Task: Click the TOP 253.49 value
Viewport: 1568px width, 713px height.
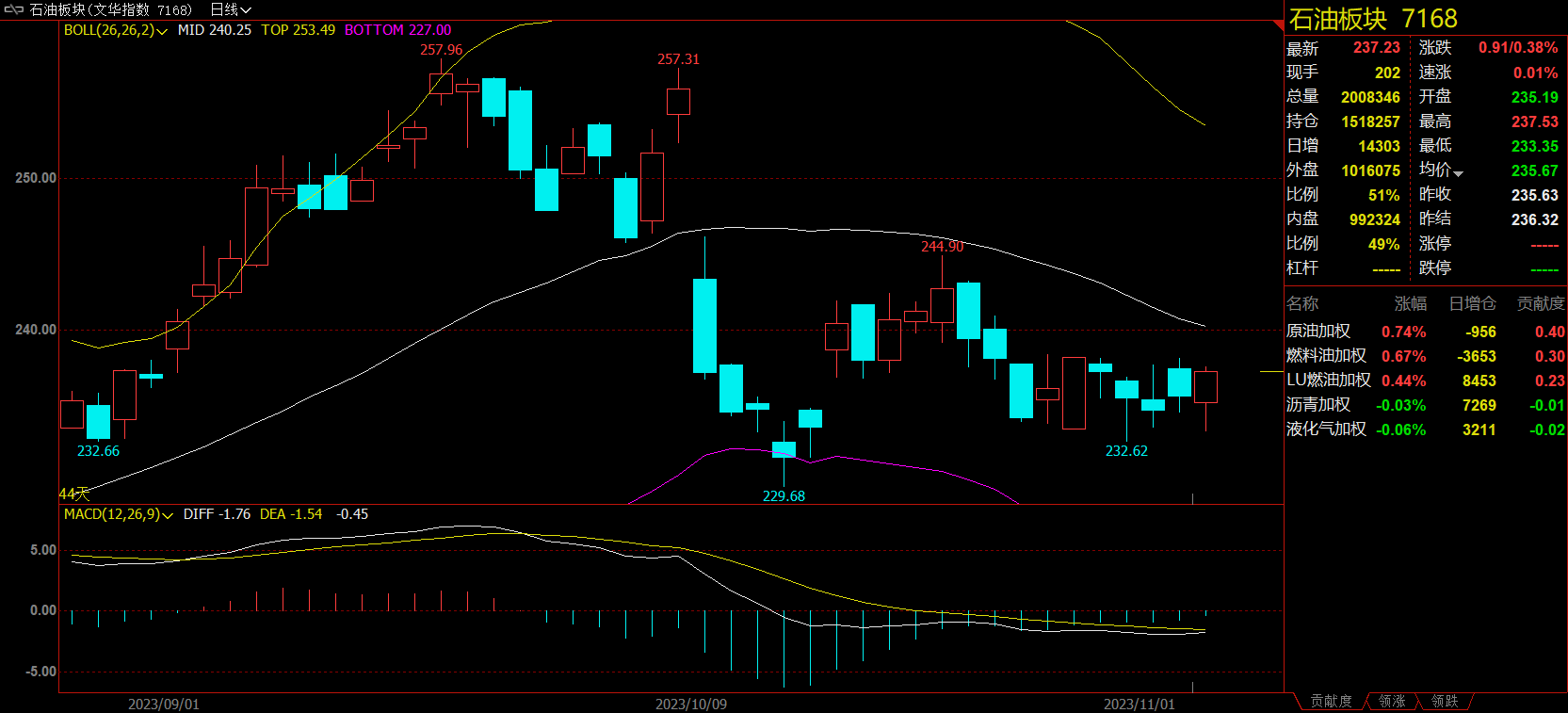Action: pos(299,30)
